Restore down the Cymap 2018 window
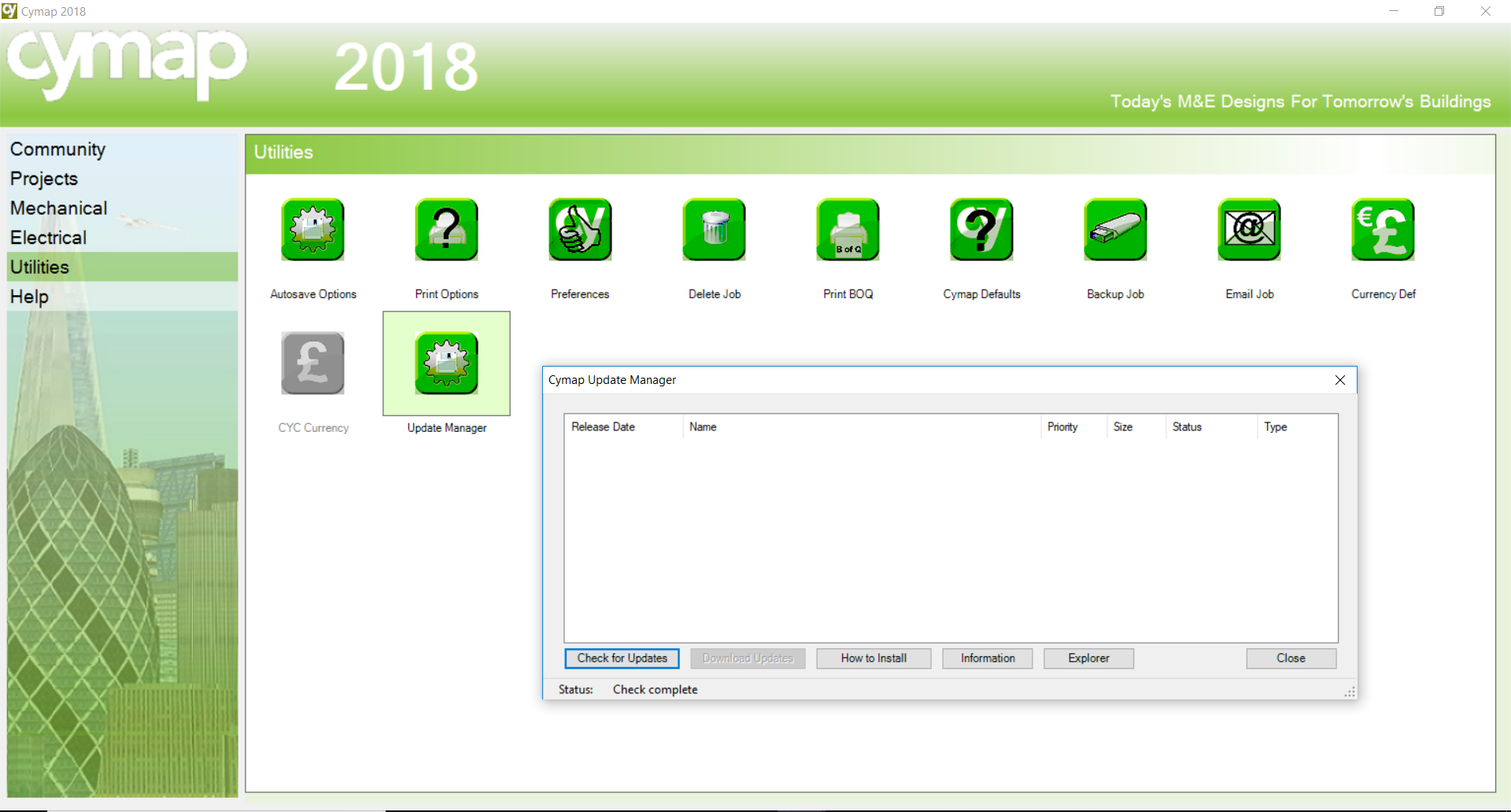Image resolution: width=1511 pixels, height=812 pixels. [x=1439, y=11]
